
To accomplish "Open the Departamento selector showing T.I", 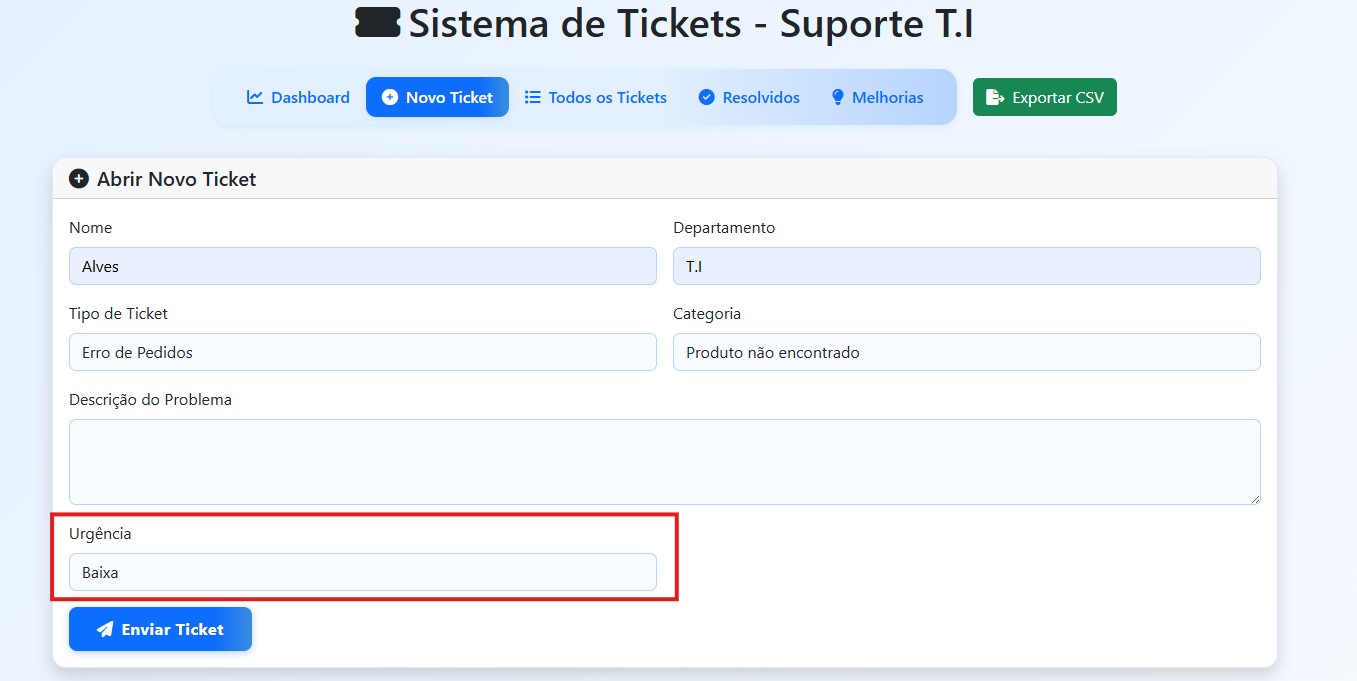I will coord(966,266).
